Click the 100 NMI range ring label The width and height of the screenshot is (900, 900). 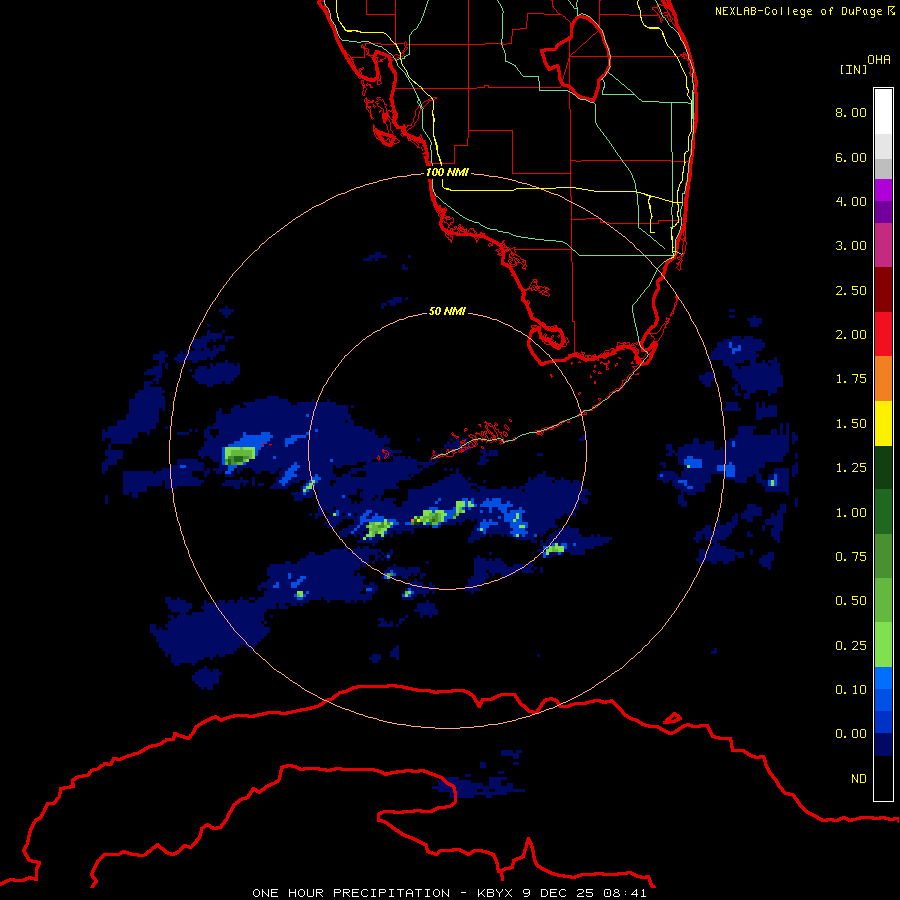[447, 172]
